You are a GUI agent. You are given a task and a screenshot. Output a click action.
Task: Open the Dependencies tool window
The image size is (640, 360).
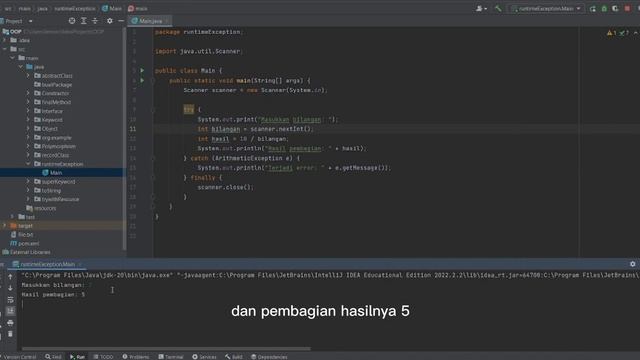269,357
